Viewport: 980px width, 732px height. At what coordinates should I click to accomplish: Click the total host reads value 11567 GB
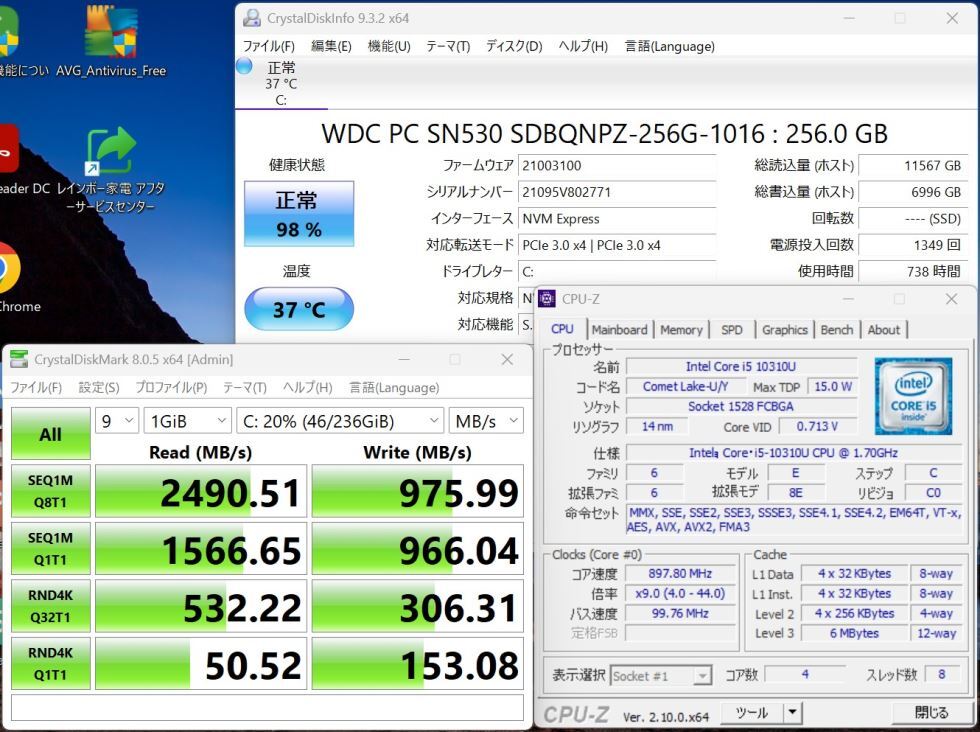coord(913,166)
